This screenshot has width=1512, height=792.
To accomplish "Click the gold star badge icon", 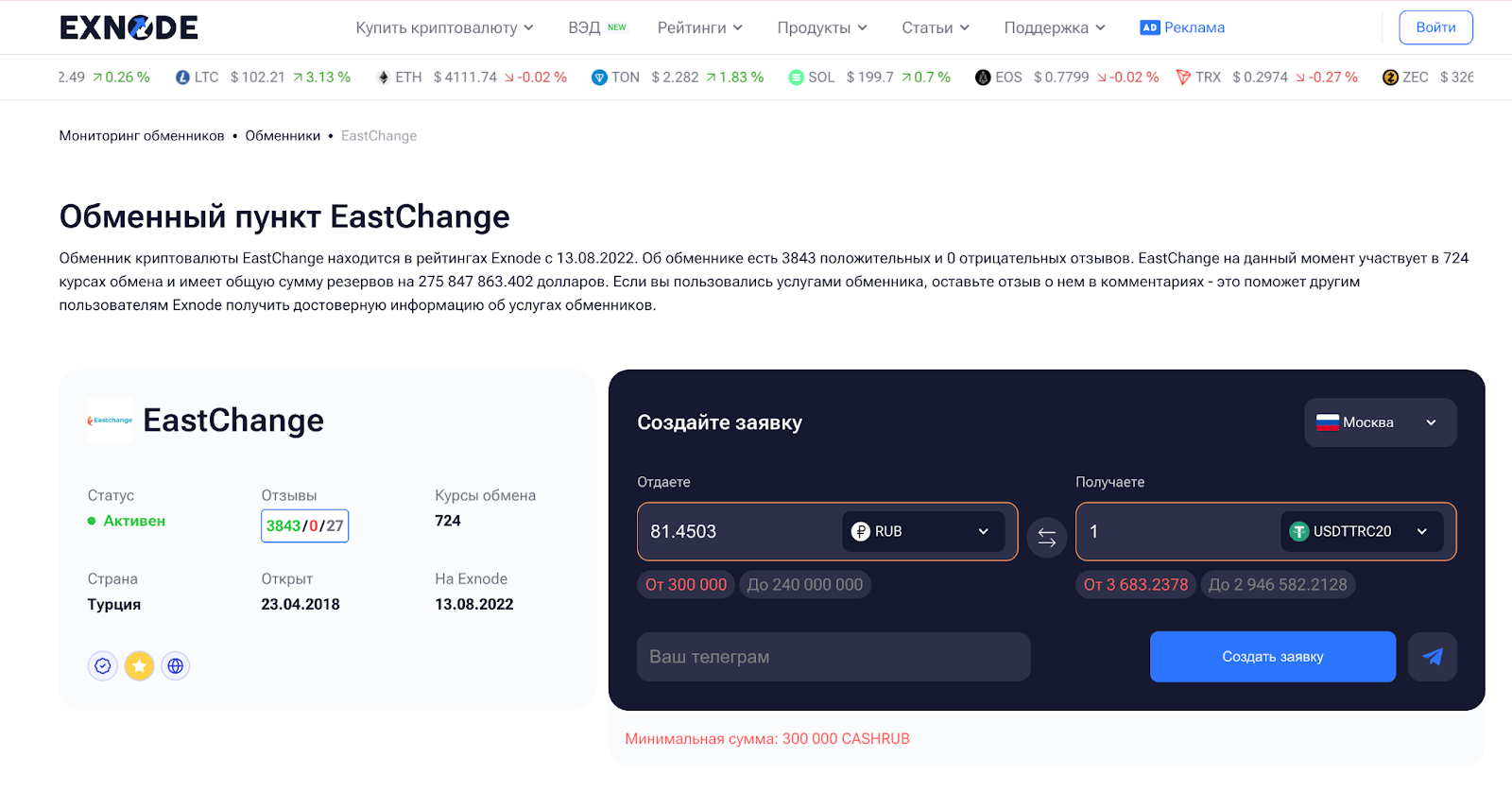I will point(139,666).
